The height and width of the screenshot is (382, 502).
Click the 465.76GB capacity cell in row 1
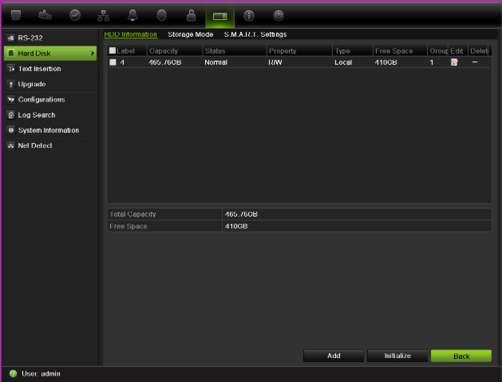pos(165,62)
